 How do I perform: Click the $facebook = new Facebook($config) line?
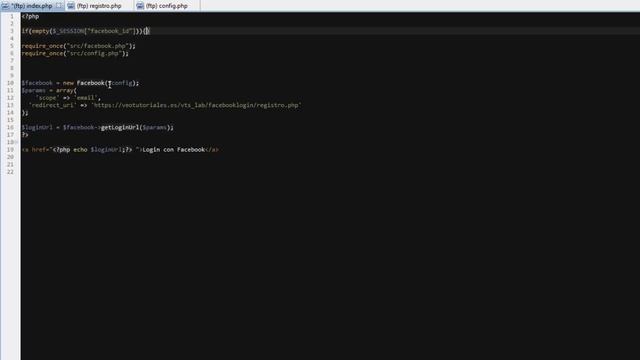[x=80, y=83]
